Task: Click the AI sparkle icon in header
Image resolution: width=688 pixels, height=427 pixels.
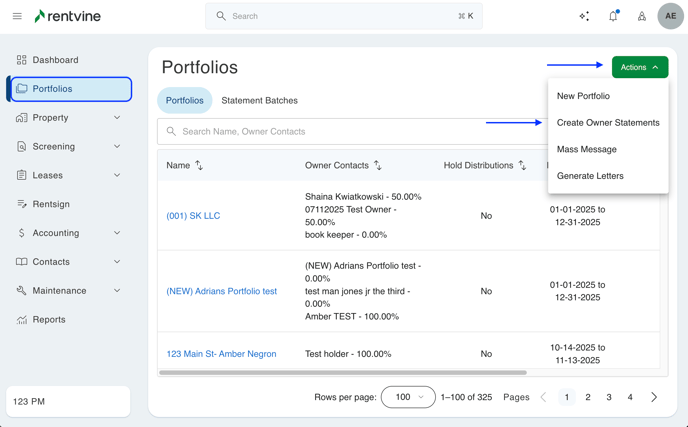Action: (x=584, y=16)
